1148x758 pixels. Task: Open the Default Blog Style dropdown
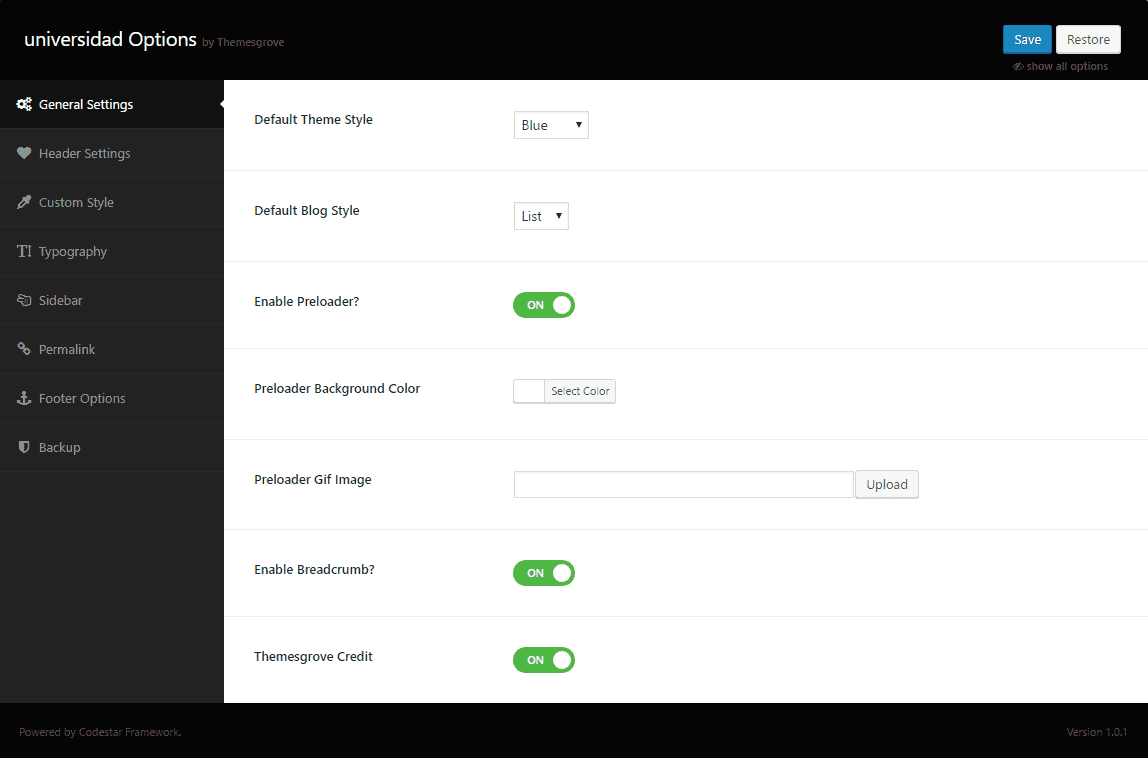pyautogui.click(x=541, y=215)
